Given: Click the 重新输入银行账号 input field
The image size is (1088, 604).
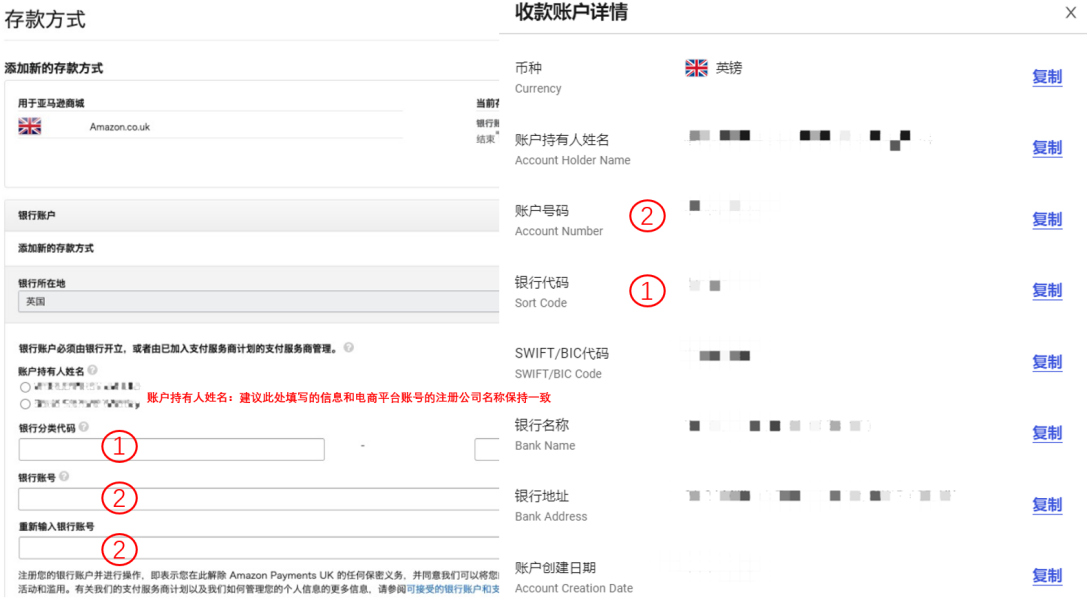Looking at the screenshot, I should (x=259, y=548).
